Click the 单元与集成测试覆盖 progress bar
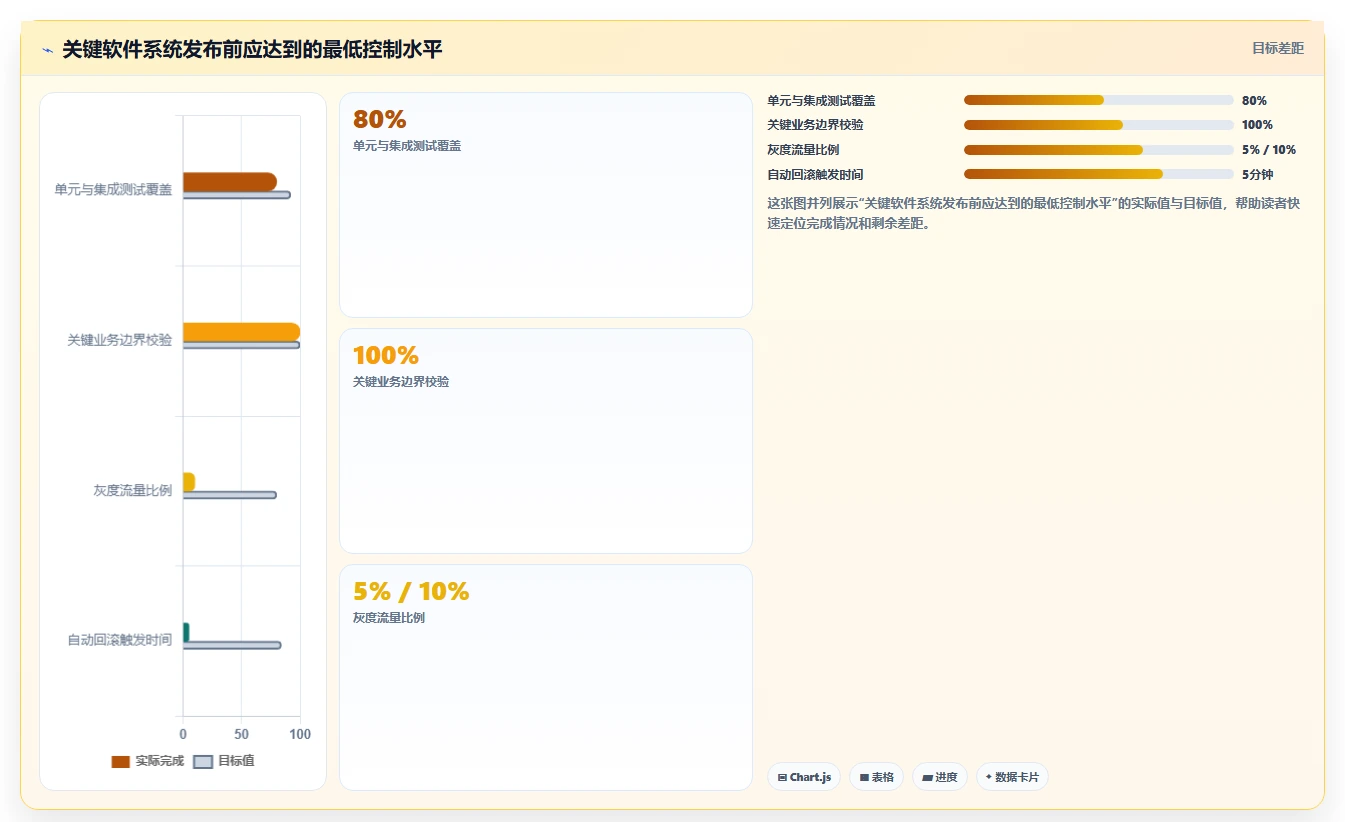Image resolution: width=1345 pixels, height=822 pixels. [x=1098, y=100]
